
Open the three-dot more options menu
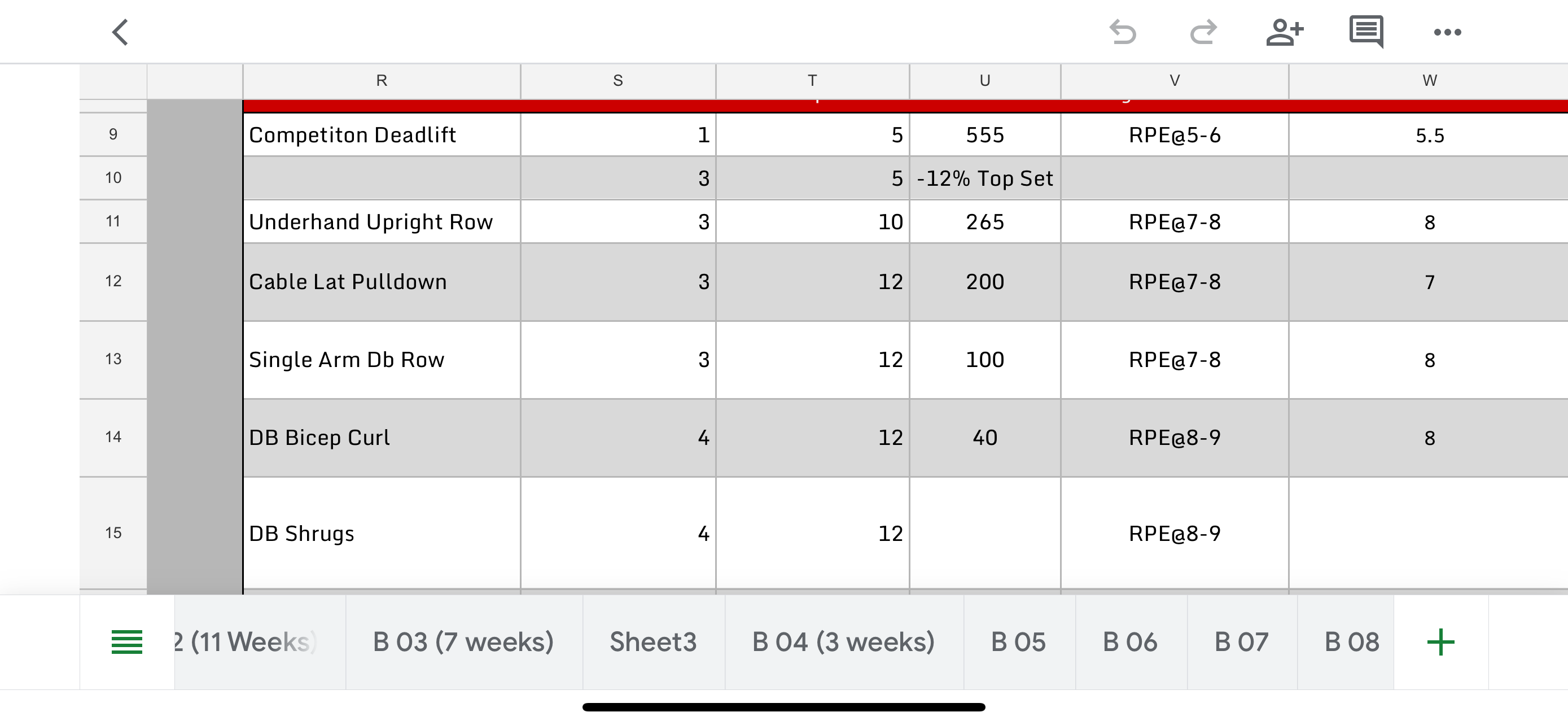(1447, 32)
